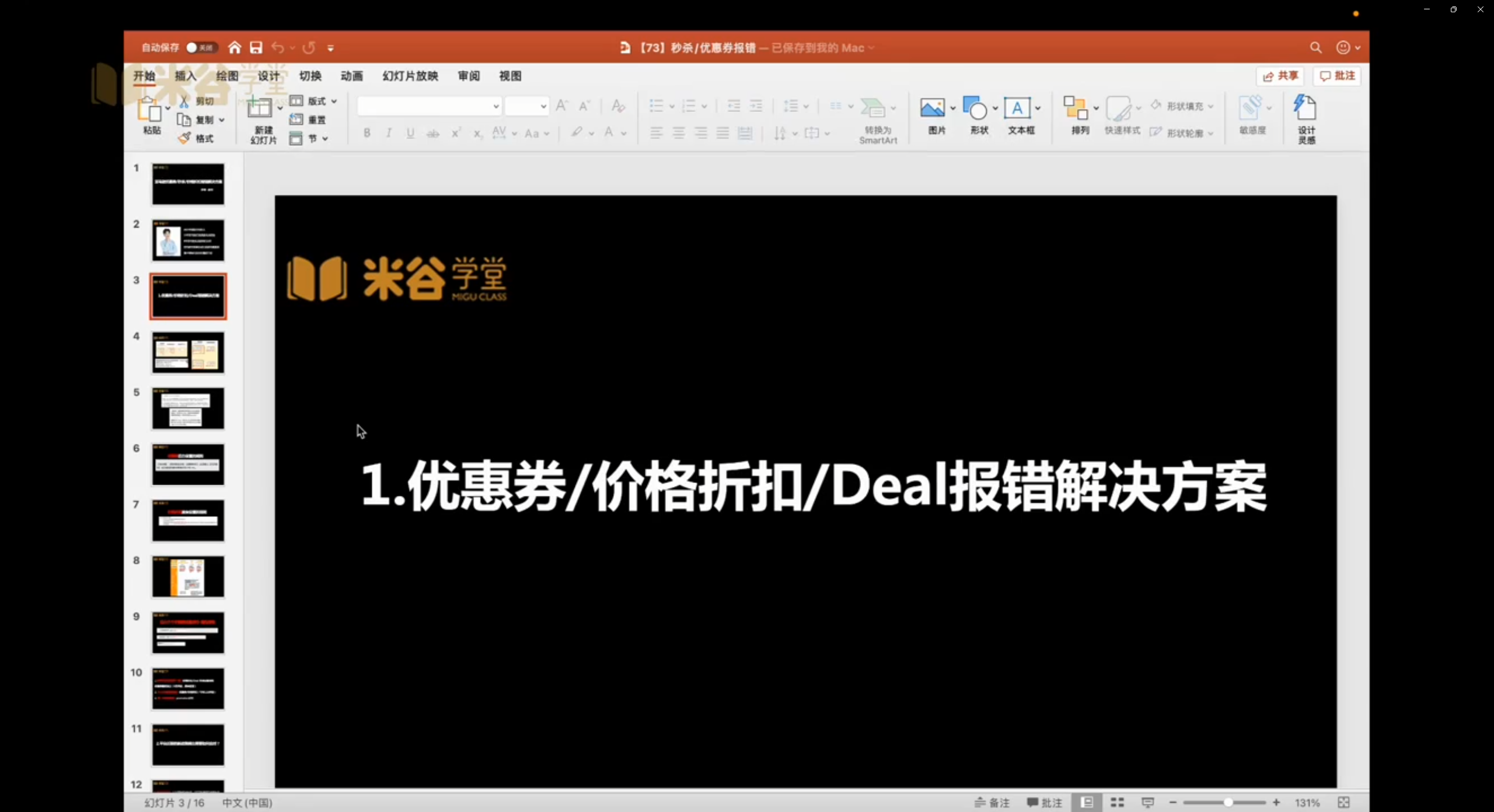Switch to slide sorter view icon
Screen dimensions: 1494x812
click(1117, 803)
